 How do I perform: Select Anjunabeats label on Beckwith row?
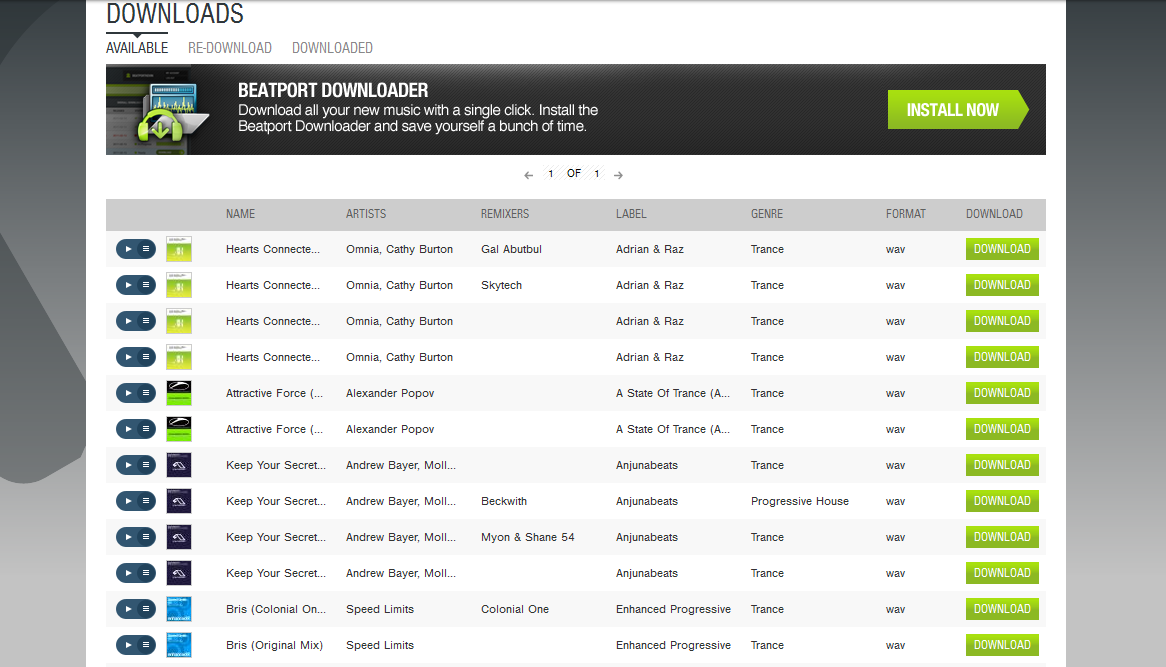(x=647, y=501)
